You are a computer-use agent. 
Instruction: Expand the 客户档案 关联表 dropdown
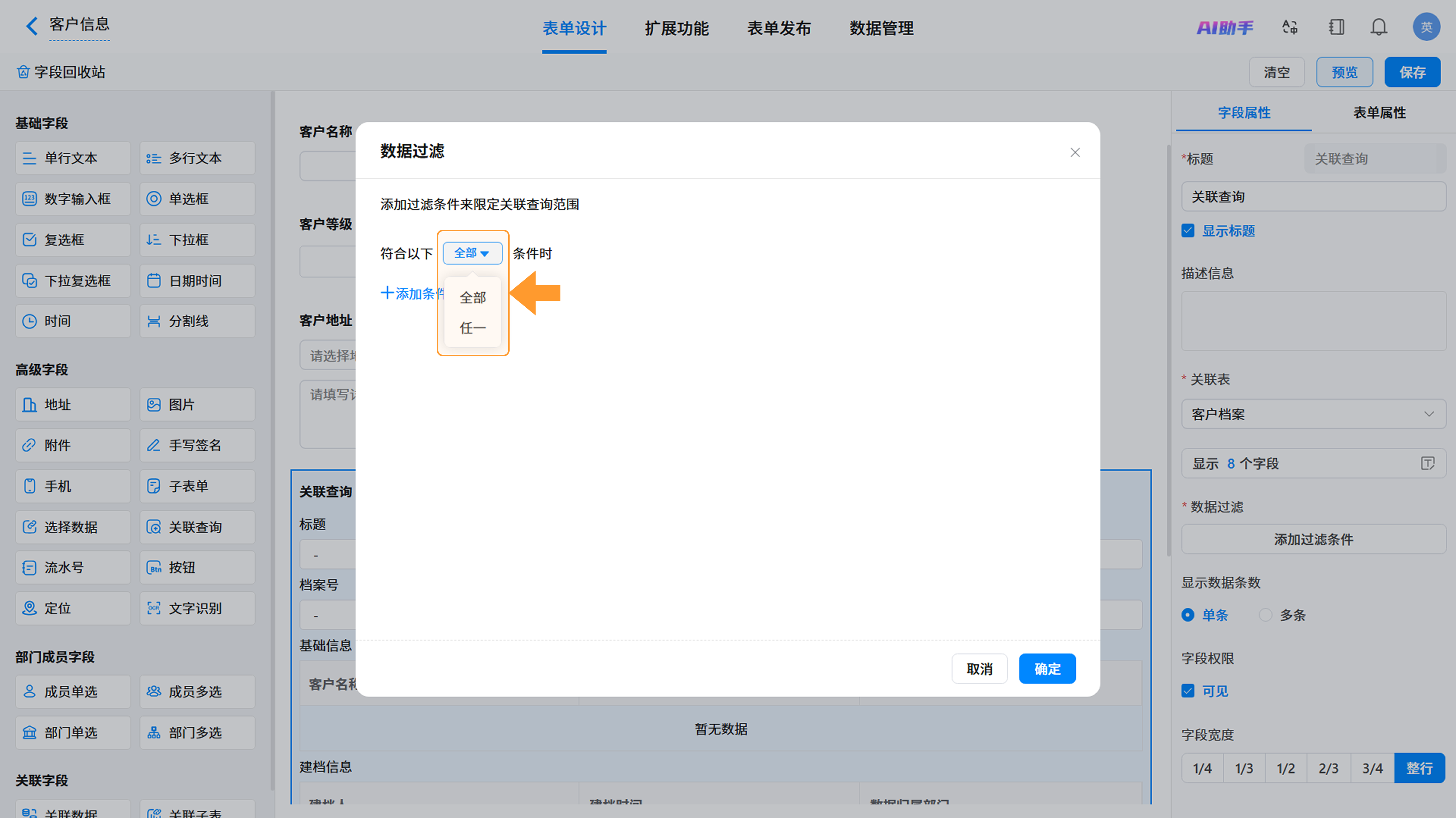click(1313, 415)
